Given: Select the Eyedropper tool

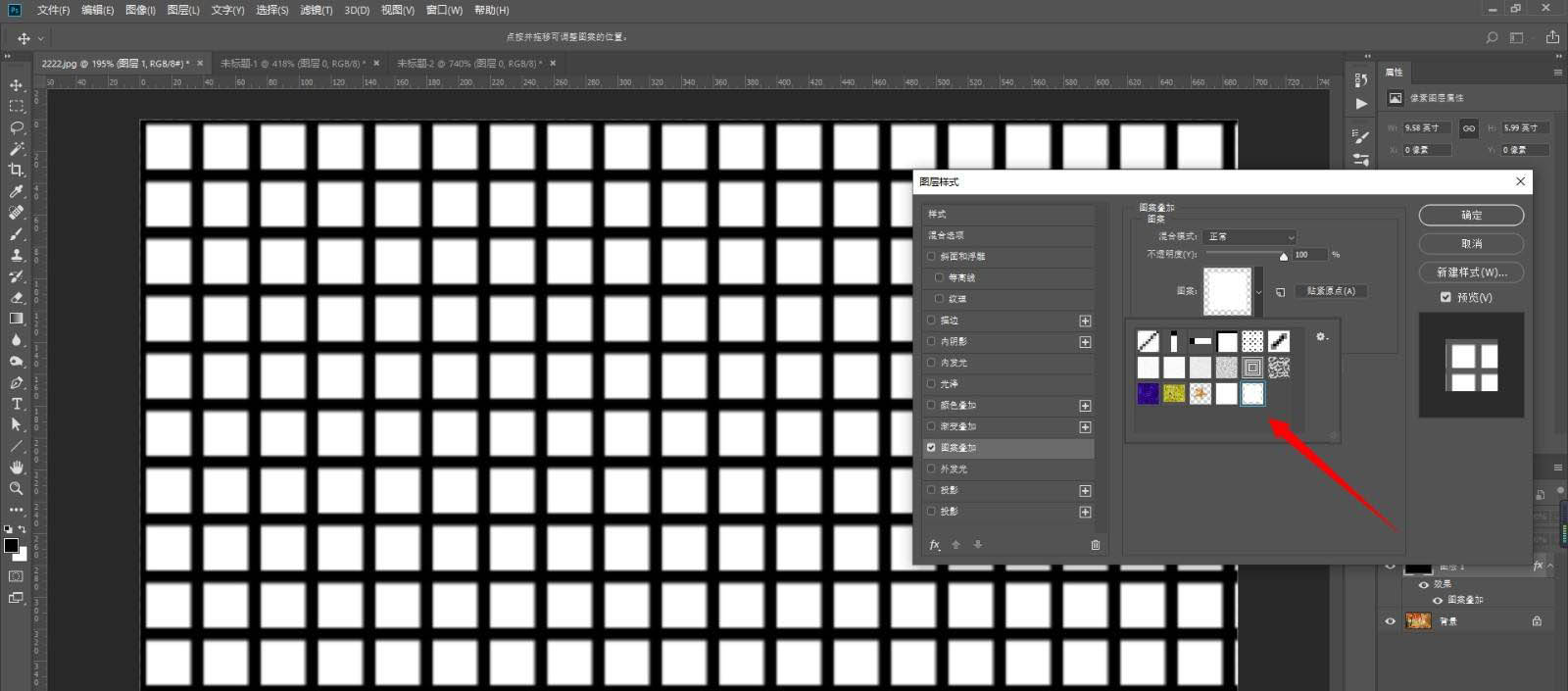Looking at the screenshot, I should (16, 191).
